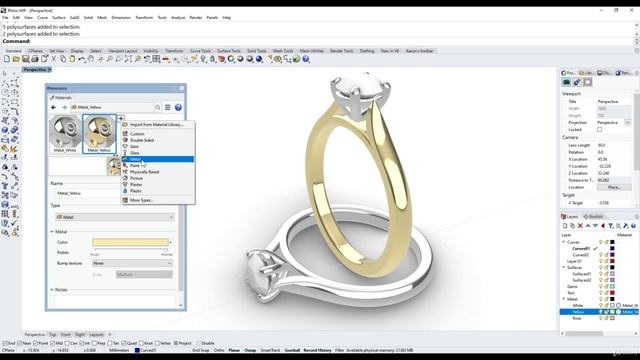Click the New file icon

(7, 59)
